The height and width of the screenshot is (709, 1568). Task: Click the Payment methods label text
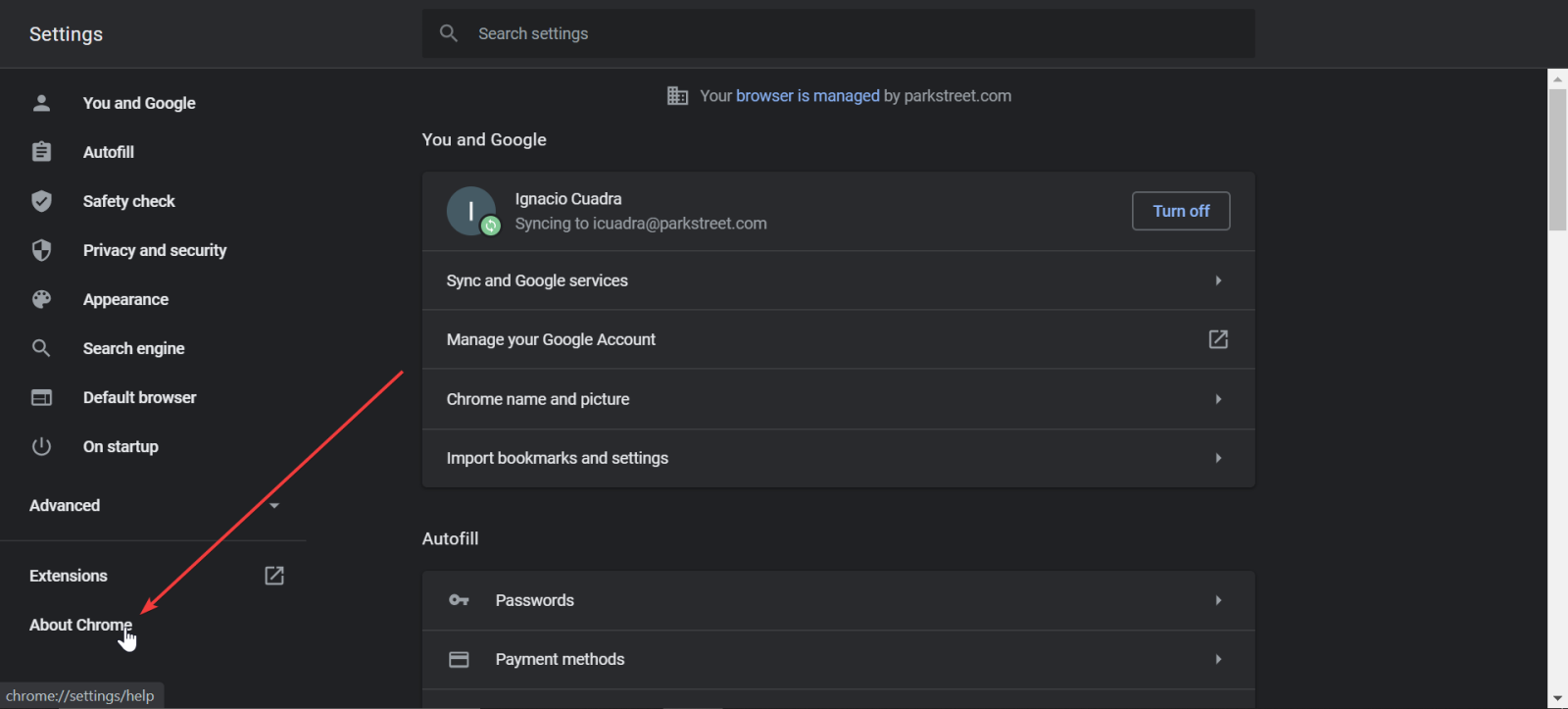pos(560,659)
